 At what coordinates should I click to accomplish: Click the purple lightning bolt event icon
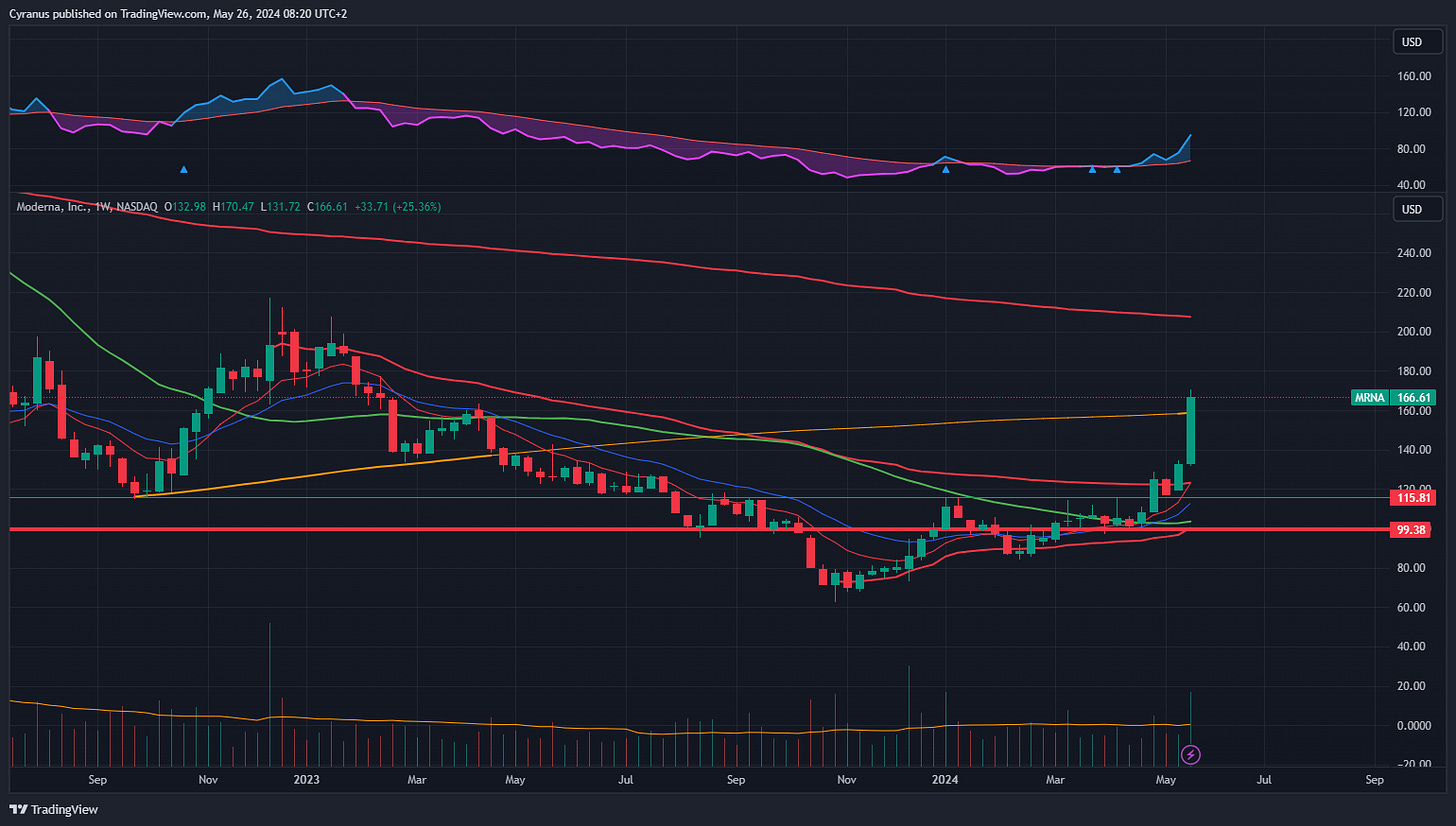pos(1190,754)
